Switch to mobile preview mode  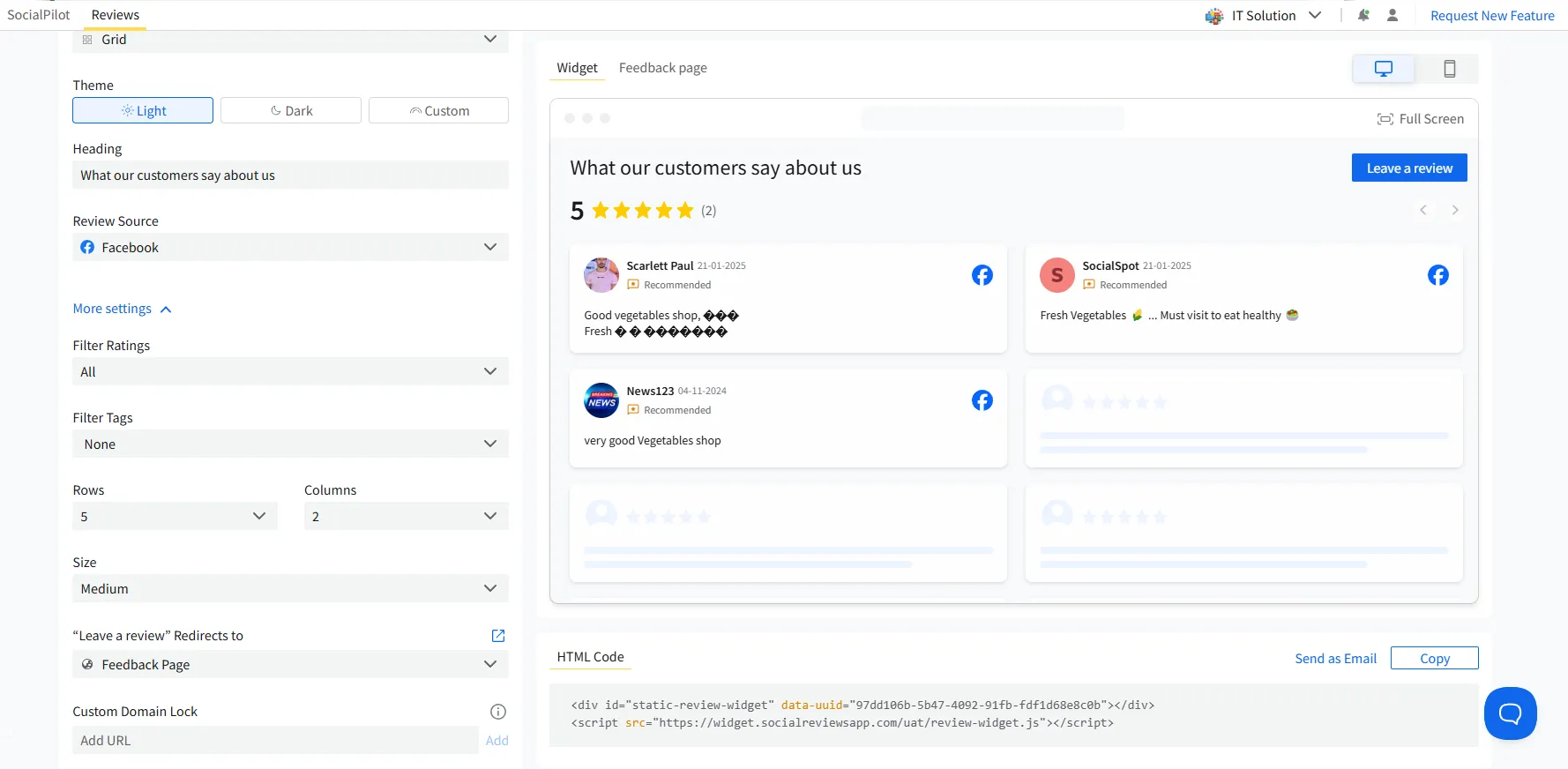point(1449,68)
